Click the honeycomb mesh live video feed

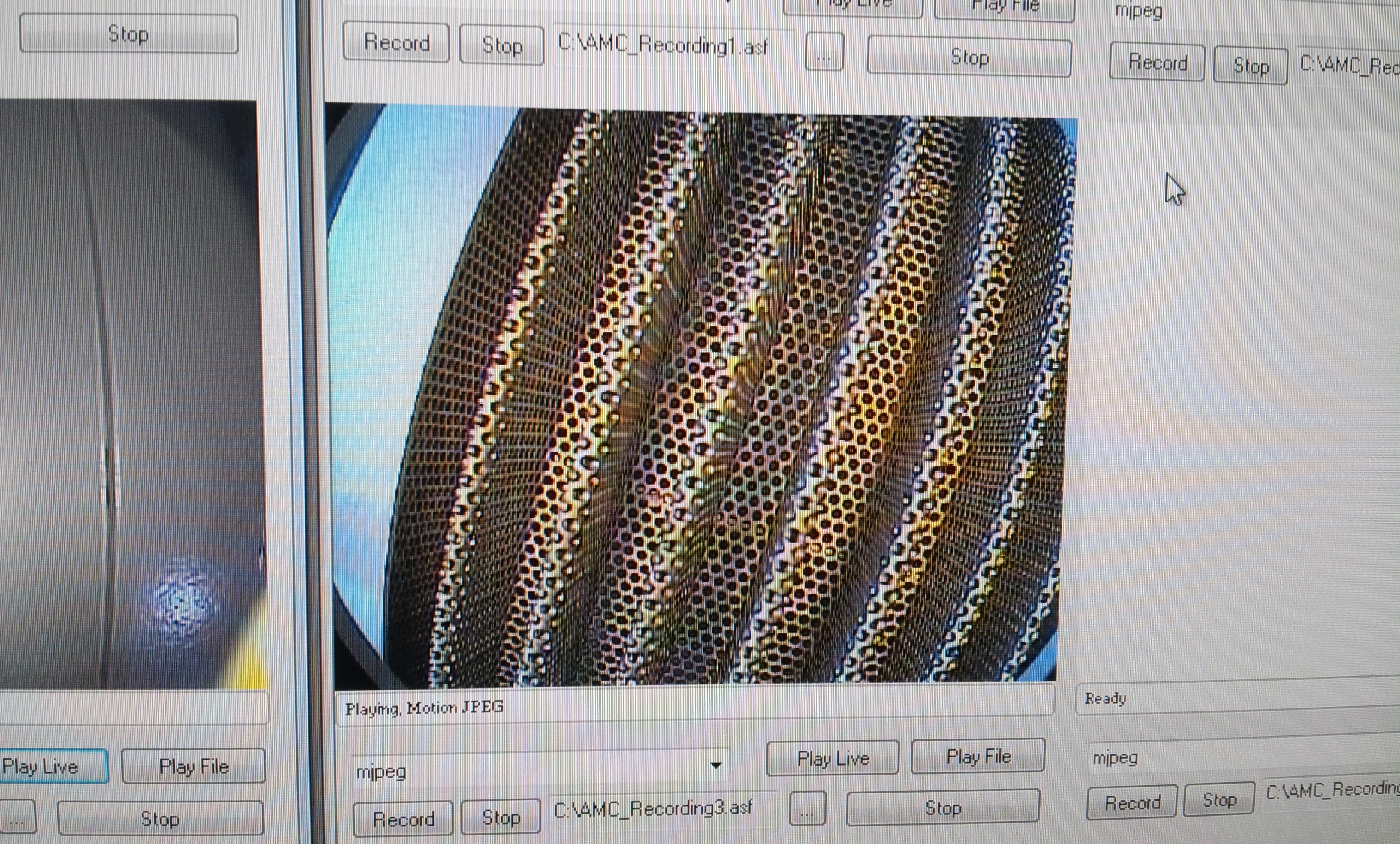point(699,398)
